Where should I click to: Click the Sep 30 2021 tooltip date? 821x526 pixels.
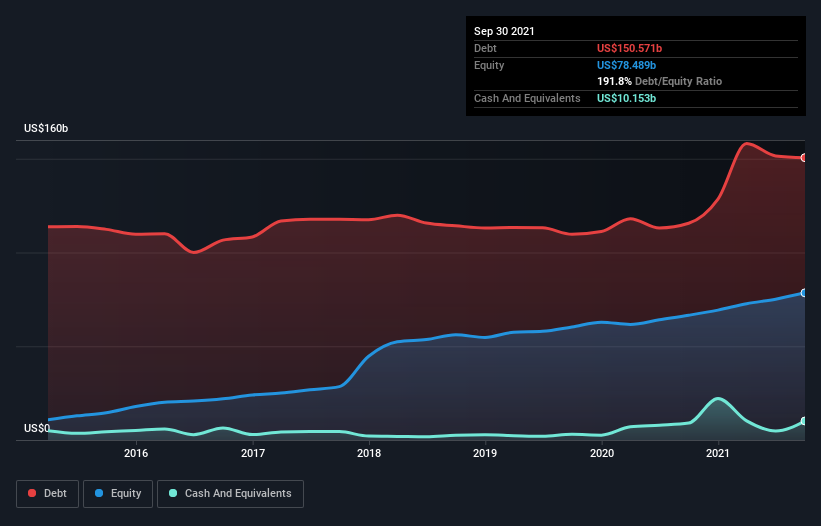[504, 31]
